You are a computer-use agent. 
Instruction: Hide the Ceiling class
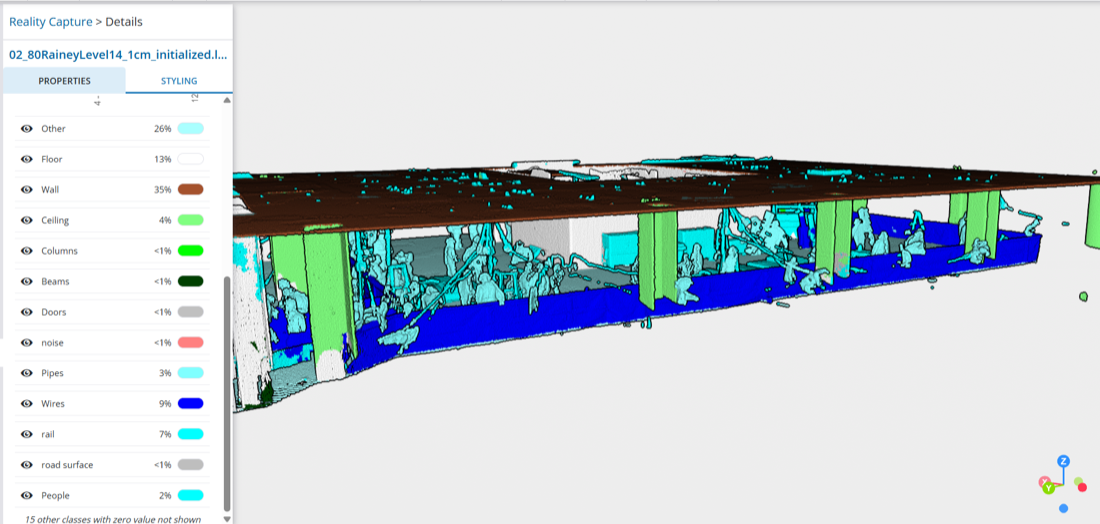coord(27,220)
